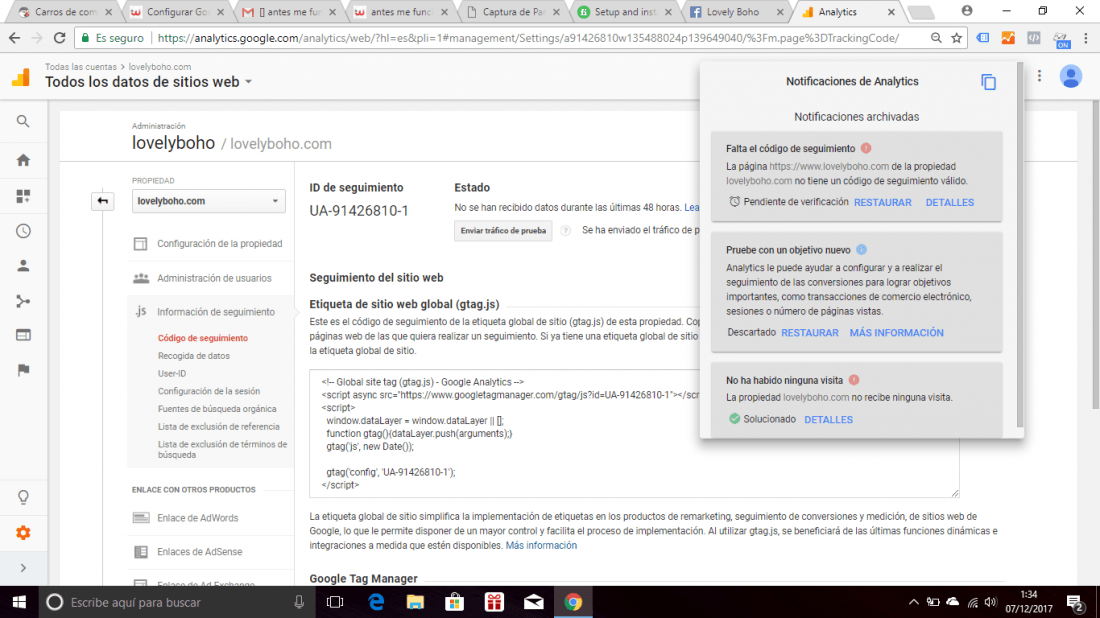Open Microsoft Store from the taskbar
The width and height of the screenshot is (1100, 618).
tap(455, 603)
